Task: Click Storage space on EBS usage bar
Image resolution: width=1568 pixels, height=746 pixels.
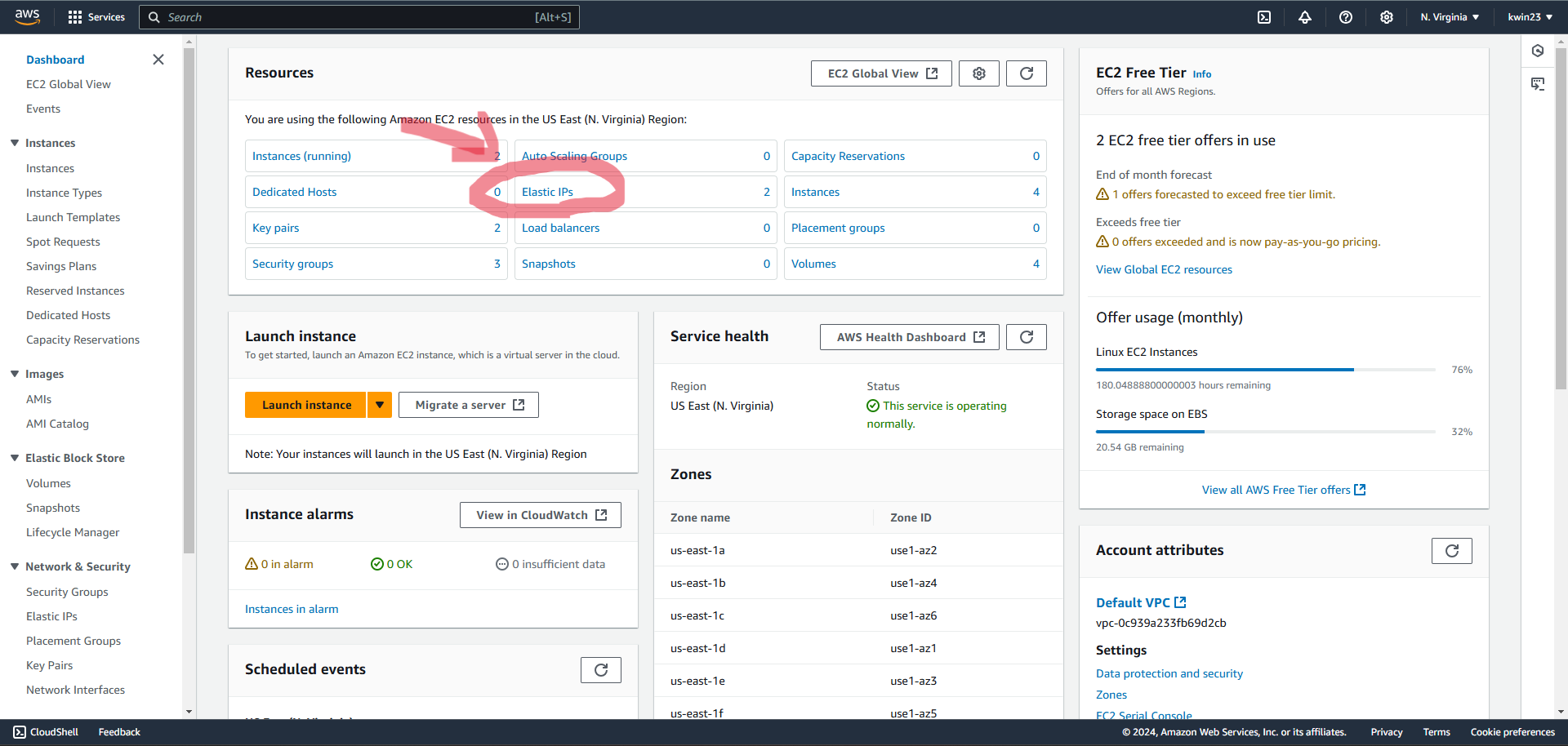Action: coord(1266,432)
